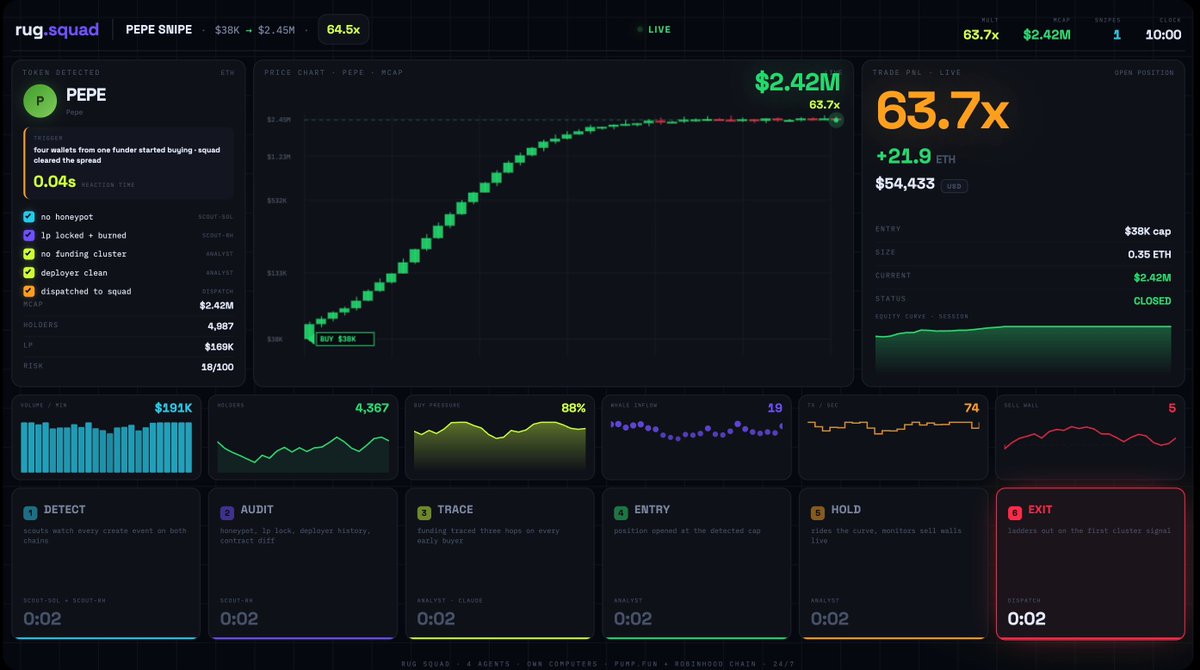Click the 10:00 clock value
The width and height of the screenshot is (1200, 670).
click(x=1163, y=35)
